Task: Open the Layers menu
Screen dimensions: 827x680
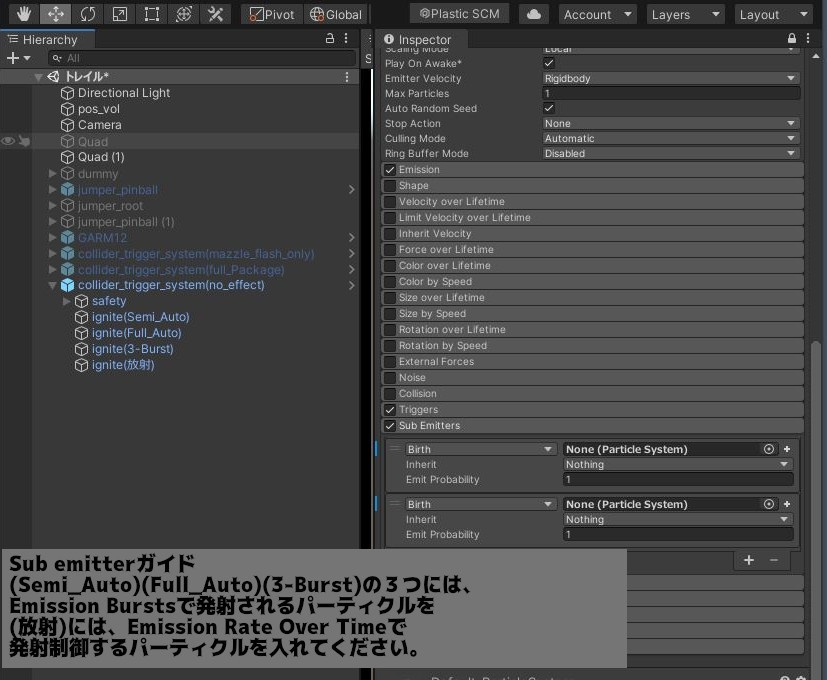Action: pos(685,14)
